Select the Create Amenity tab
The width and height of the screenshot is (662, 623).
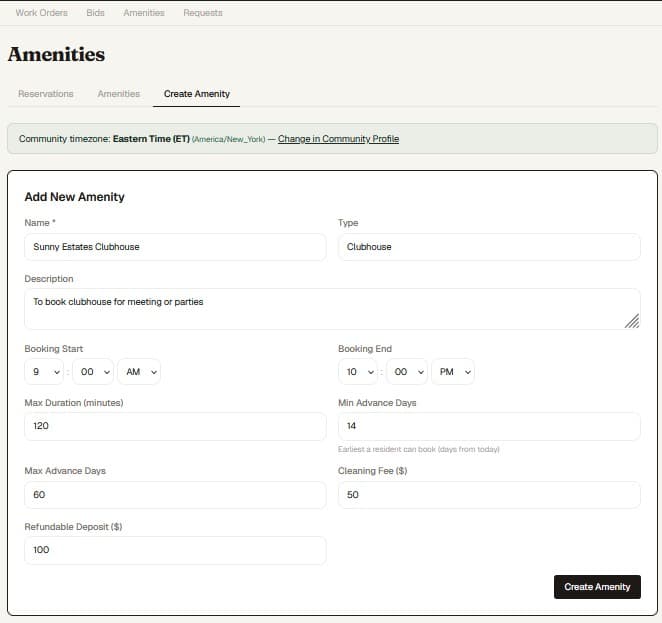196,94
